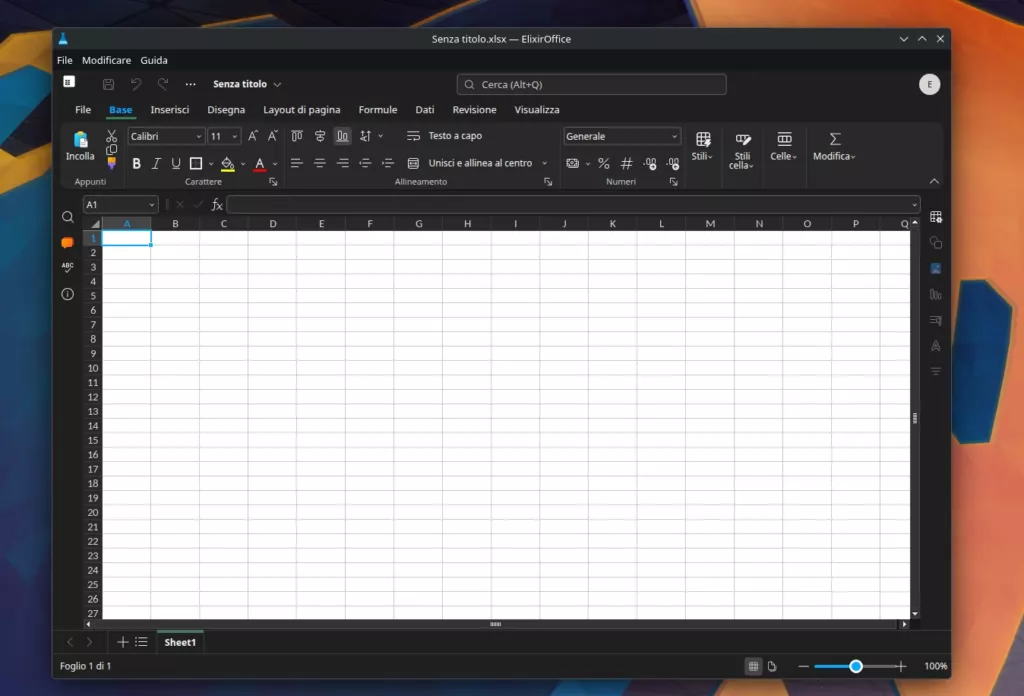Screen dimensions: 1024x696
Task: Select the Sheet1 sheet tab
Action: [180, 642]
